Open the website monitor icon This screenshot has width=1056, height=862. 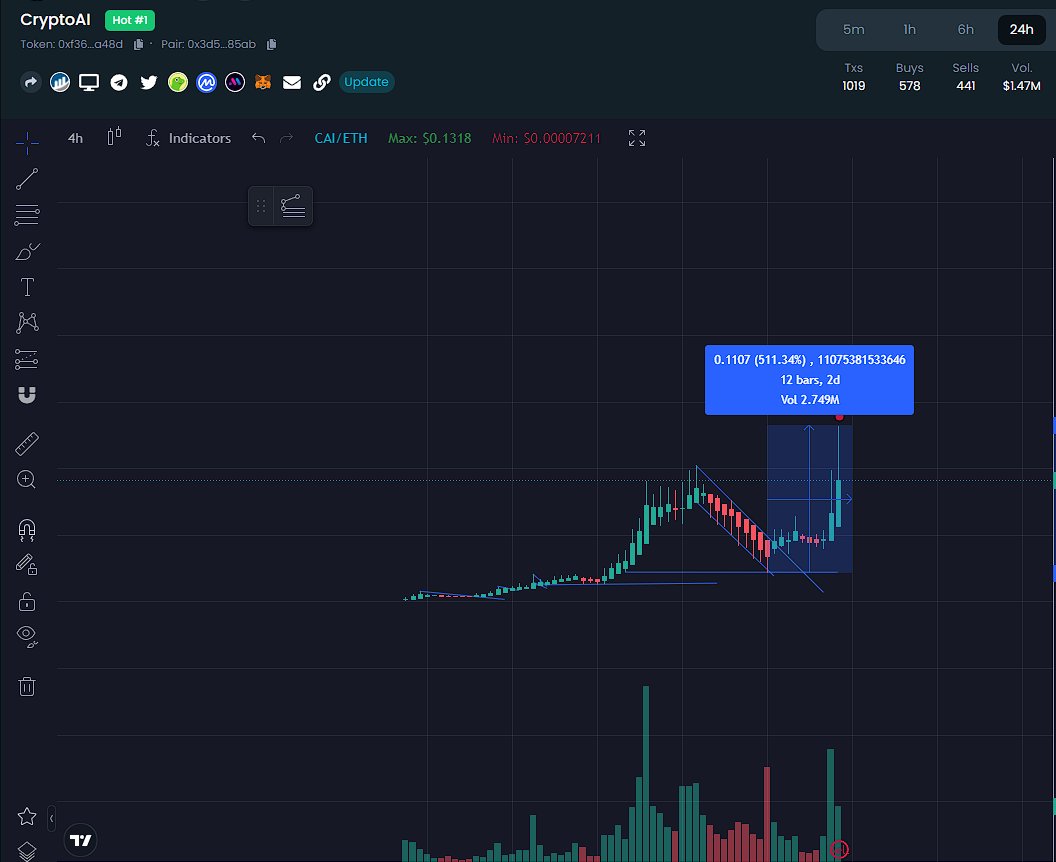[x=89, y=82]
